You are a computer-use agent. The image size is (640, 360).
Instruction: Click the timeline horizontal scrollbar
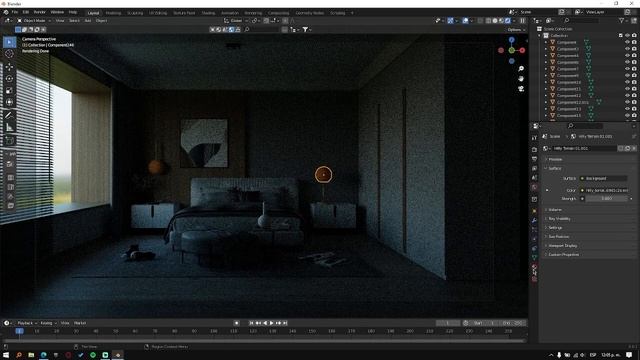click(x=264, y=340)
